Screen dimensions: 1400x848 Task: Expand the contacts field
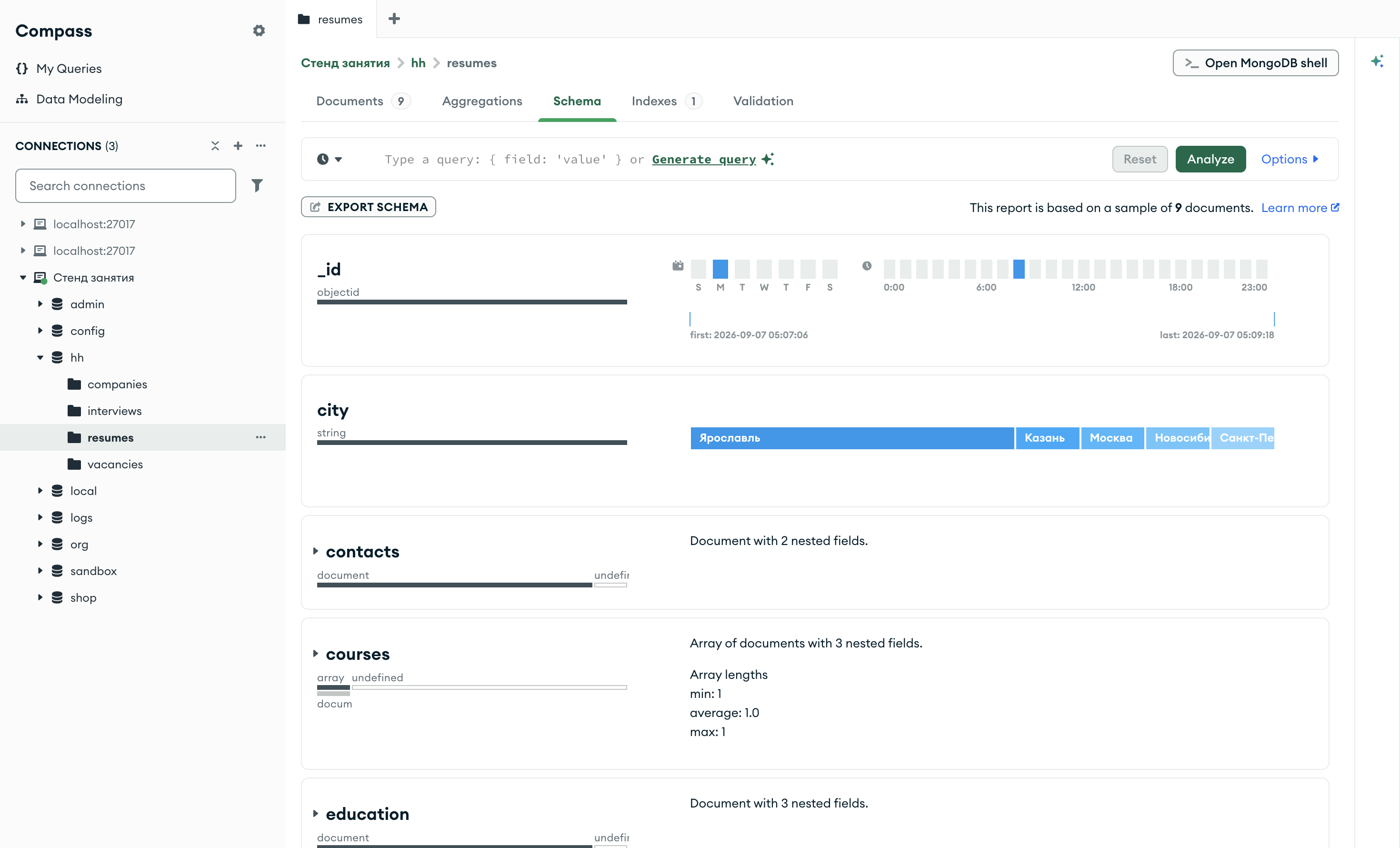(315, 551)
